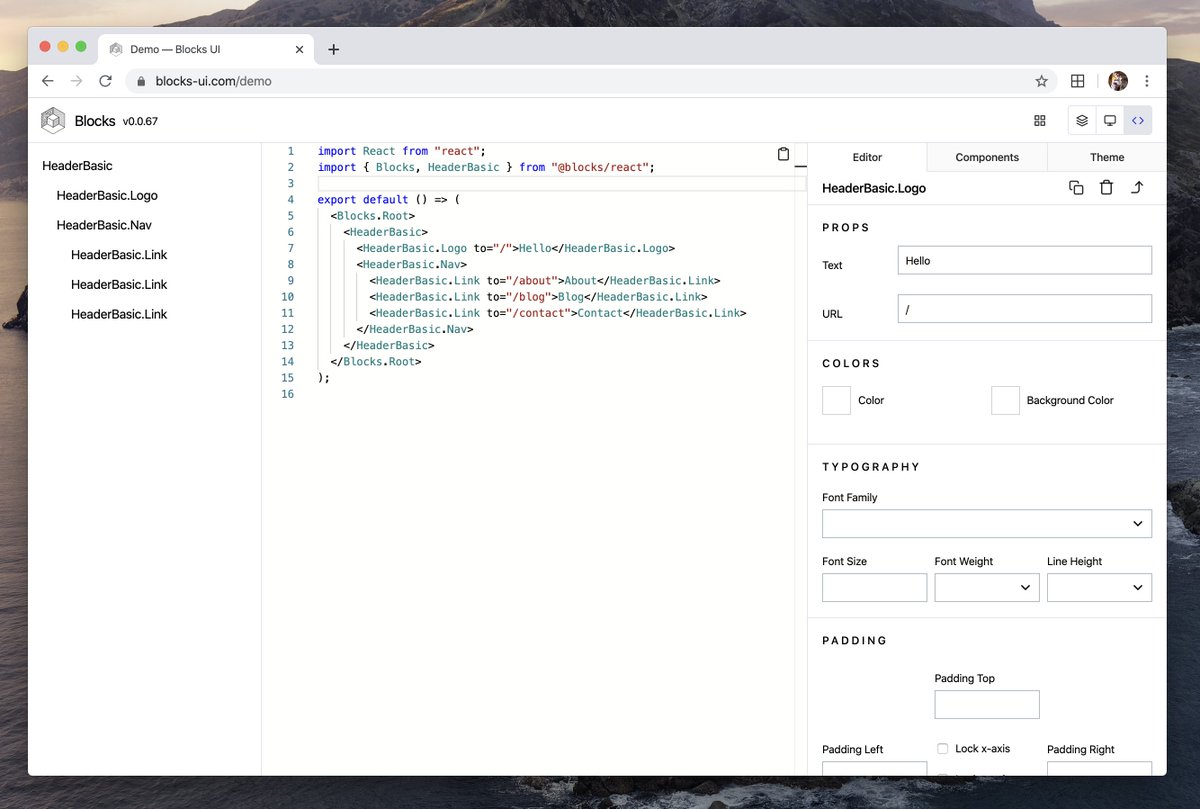
Task: Open a new browser tab with plus
Action: (334, 49)
